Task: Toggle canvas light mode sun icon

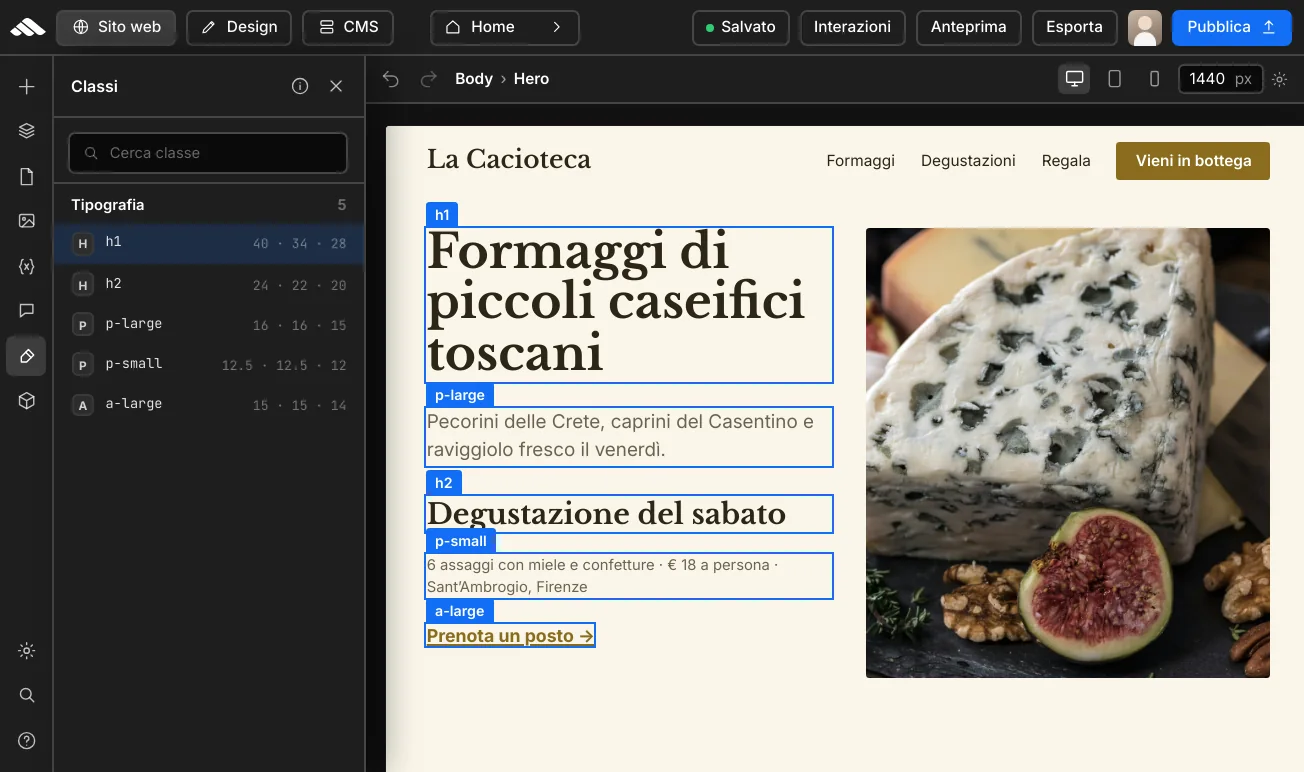Action: tap(1279, 79)
